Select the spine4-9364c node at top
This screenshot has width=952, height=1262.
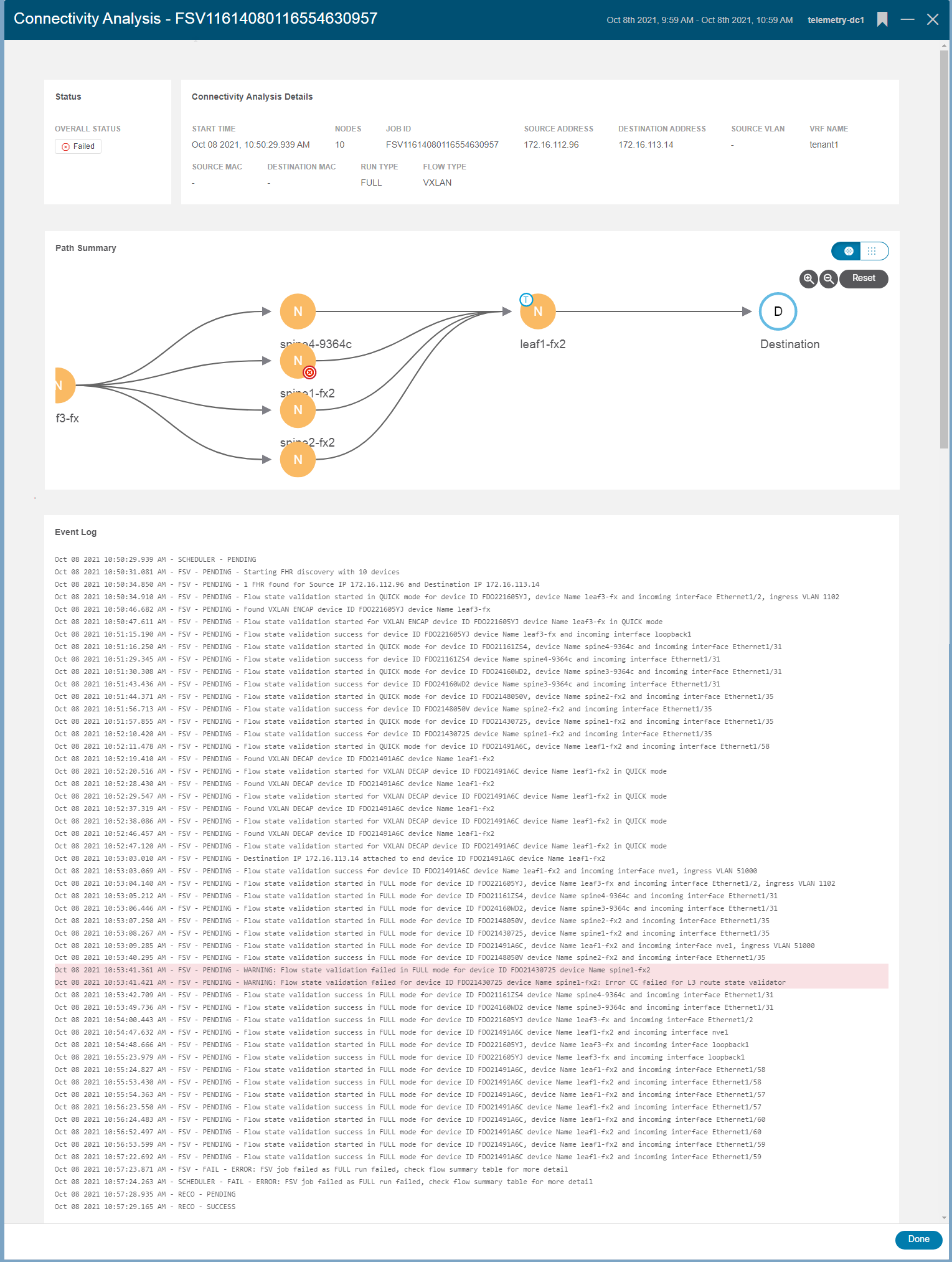(298, 311)
